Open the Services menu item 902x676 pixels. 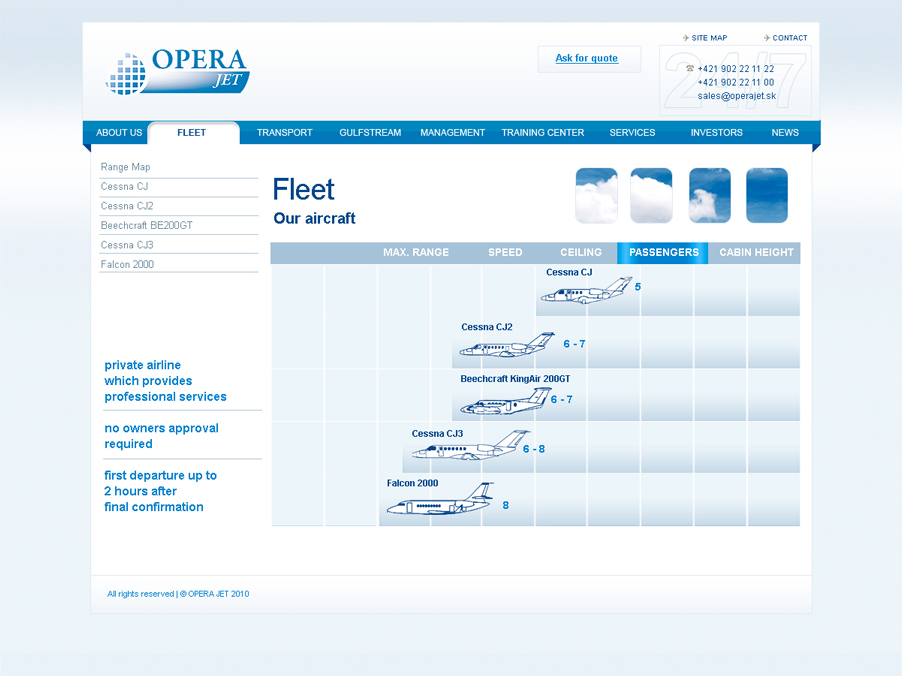pos(632,132)
